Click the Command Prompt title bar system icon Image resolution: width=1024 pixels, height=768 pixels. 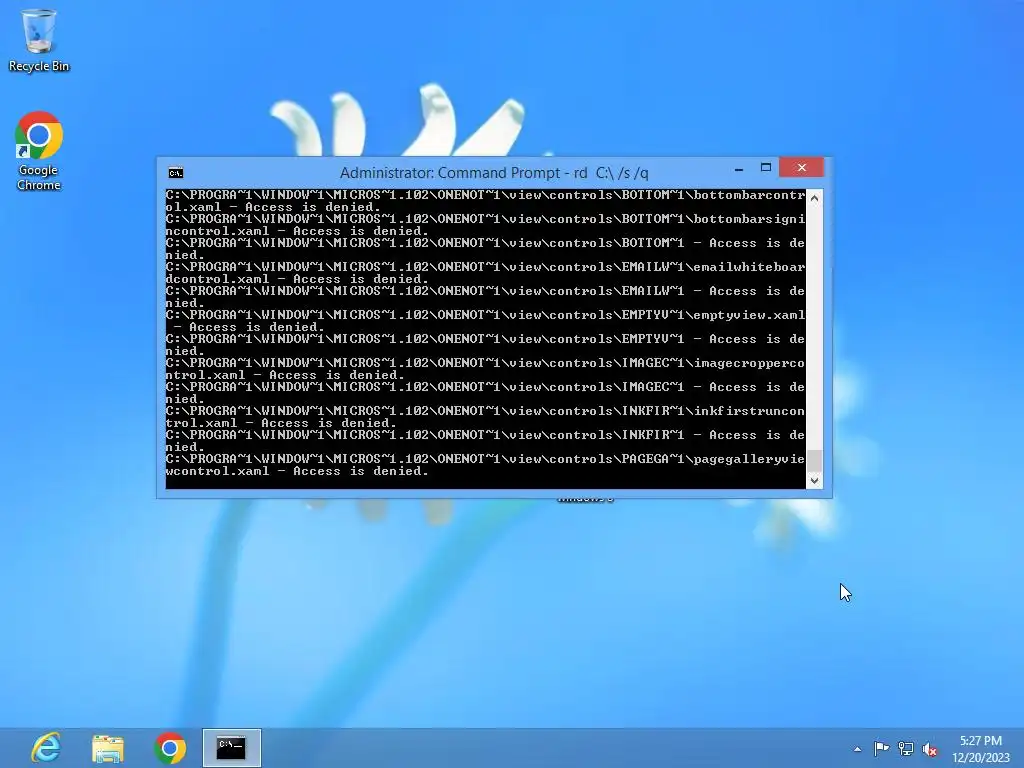176,172
